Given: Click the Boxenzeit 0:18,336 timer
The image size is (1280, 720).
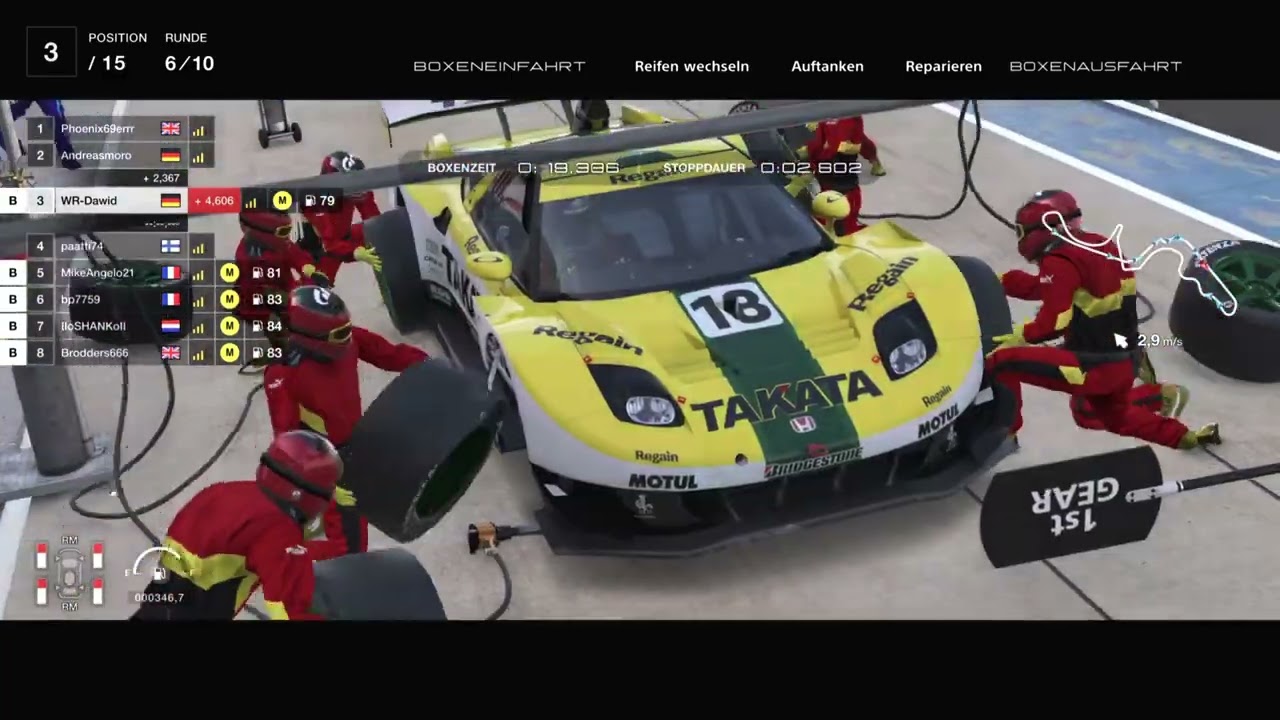Looking at the screenshot, I should coord(523,168).
